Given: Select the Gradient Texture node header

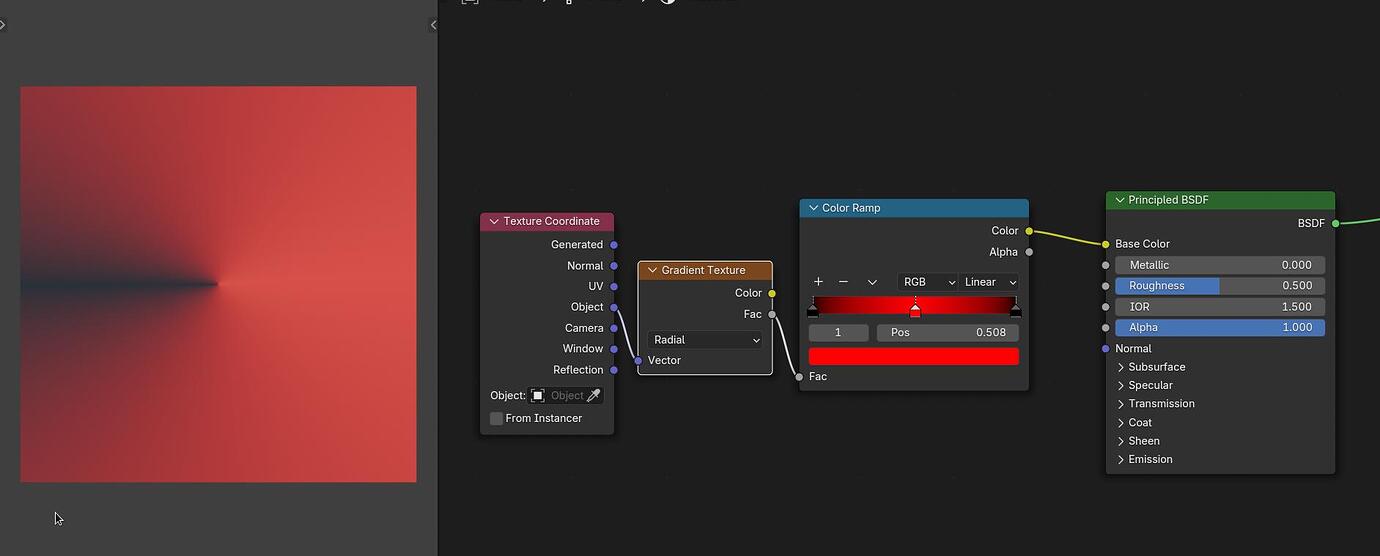Looking at the screenshot, I should 705,271.
